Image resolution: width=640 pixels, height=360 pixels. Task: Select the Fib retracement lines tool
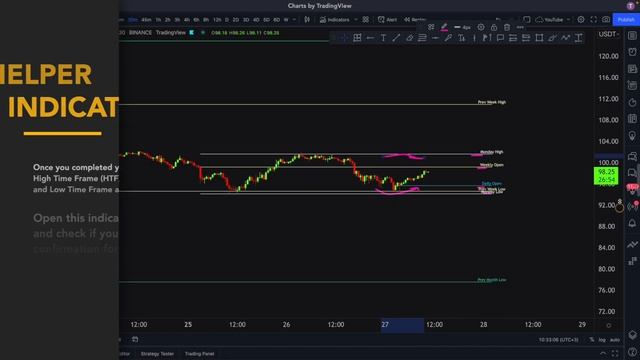(x=422, y=38)
